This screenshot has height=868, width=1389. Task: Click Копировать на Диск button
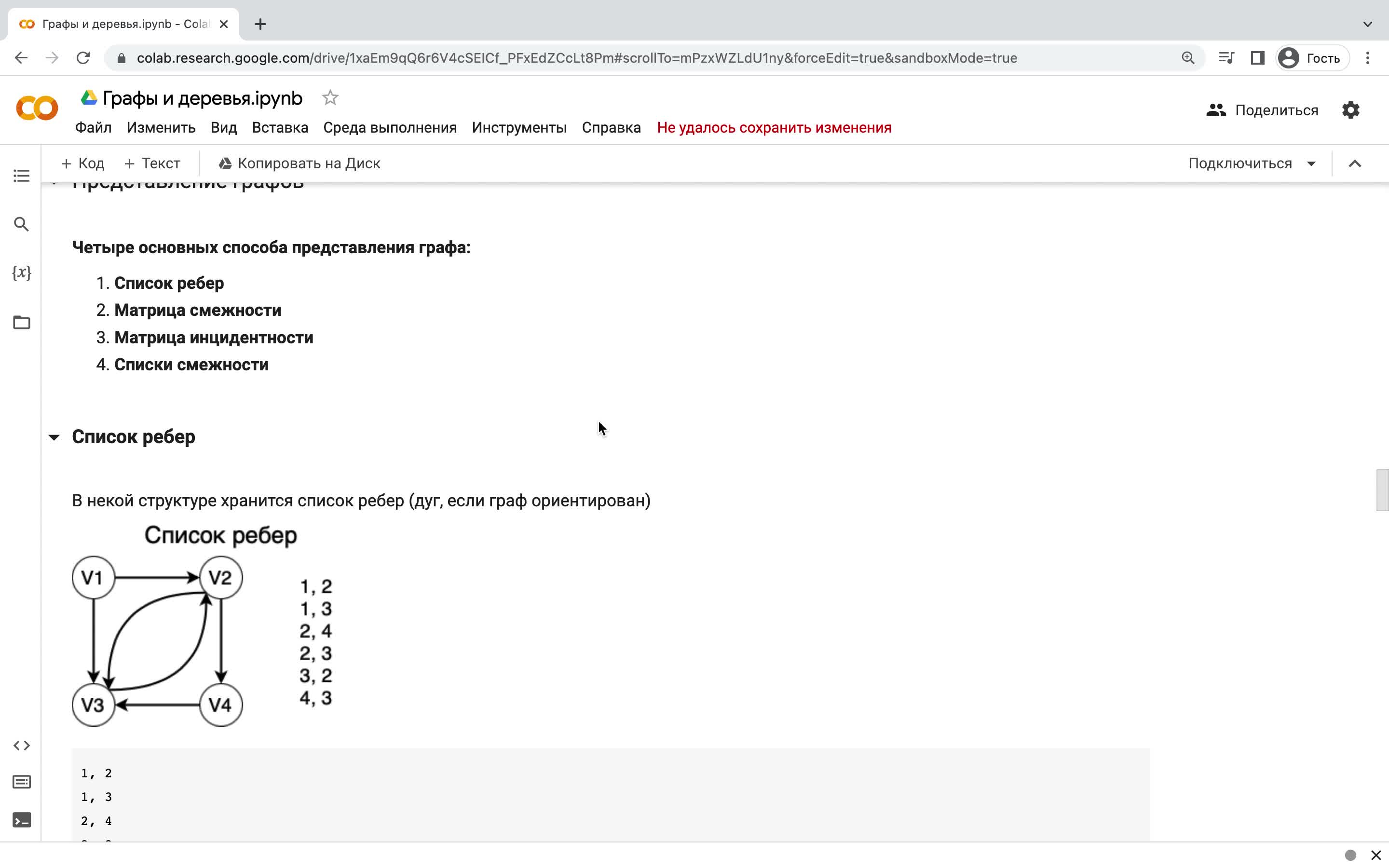pos(299,163)
